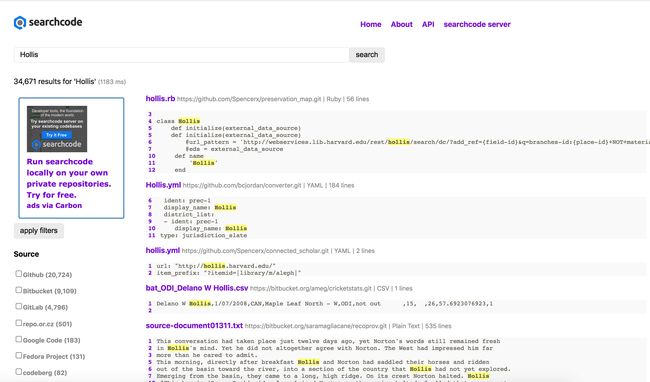Open the bat_ODI_Delano W Hollis.csv result
650x382 pixels.
[x=196, y=288]
